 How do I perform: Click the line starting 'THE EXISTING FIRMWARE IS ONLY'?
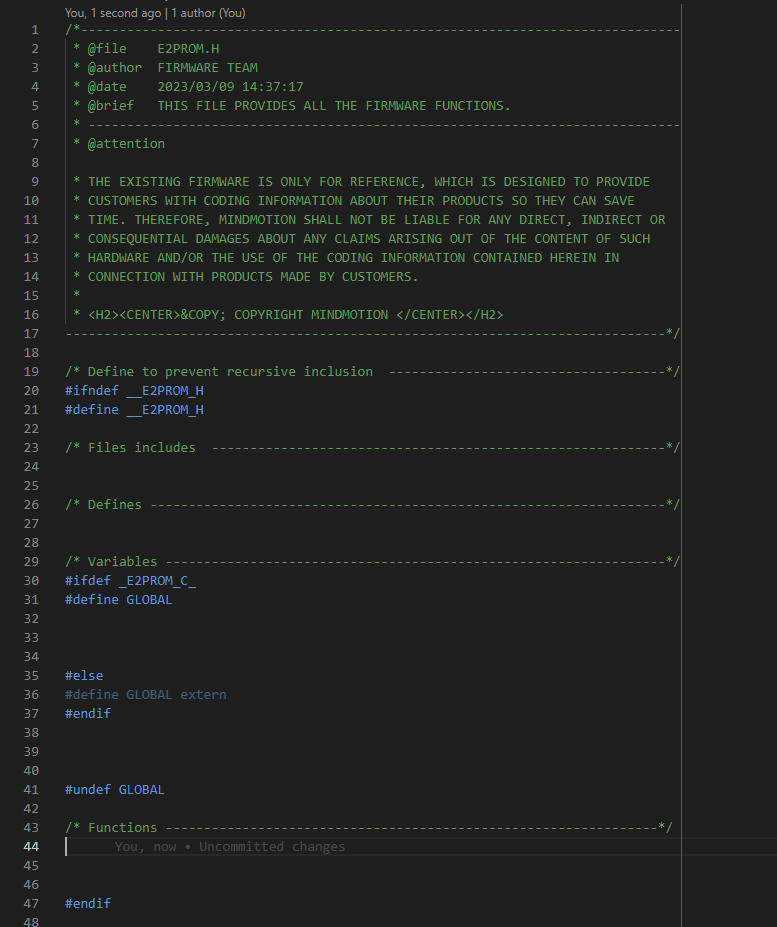361,181
